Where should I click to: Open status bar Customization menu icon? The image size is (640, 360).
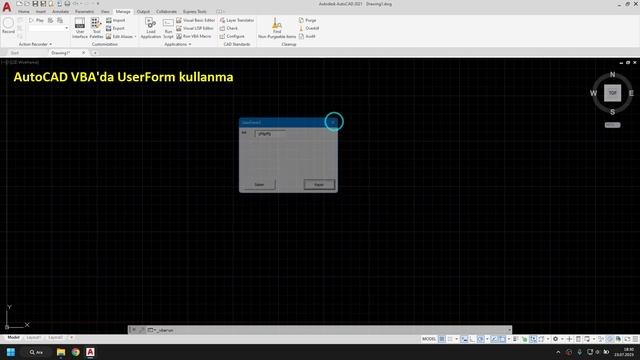(636, 339)
